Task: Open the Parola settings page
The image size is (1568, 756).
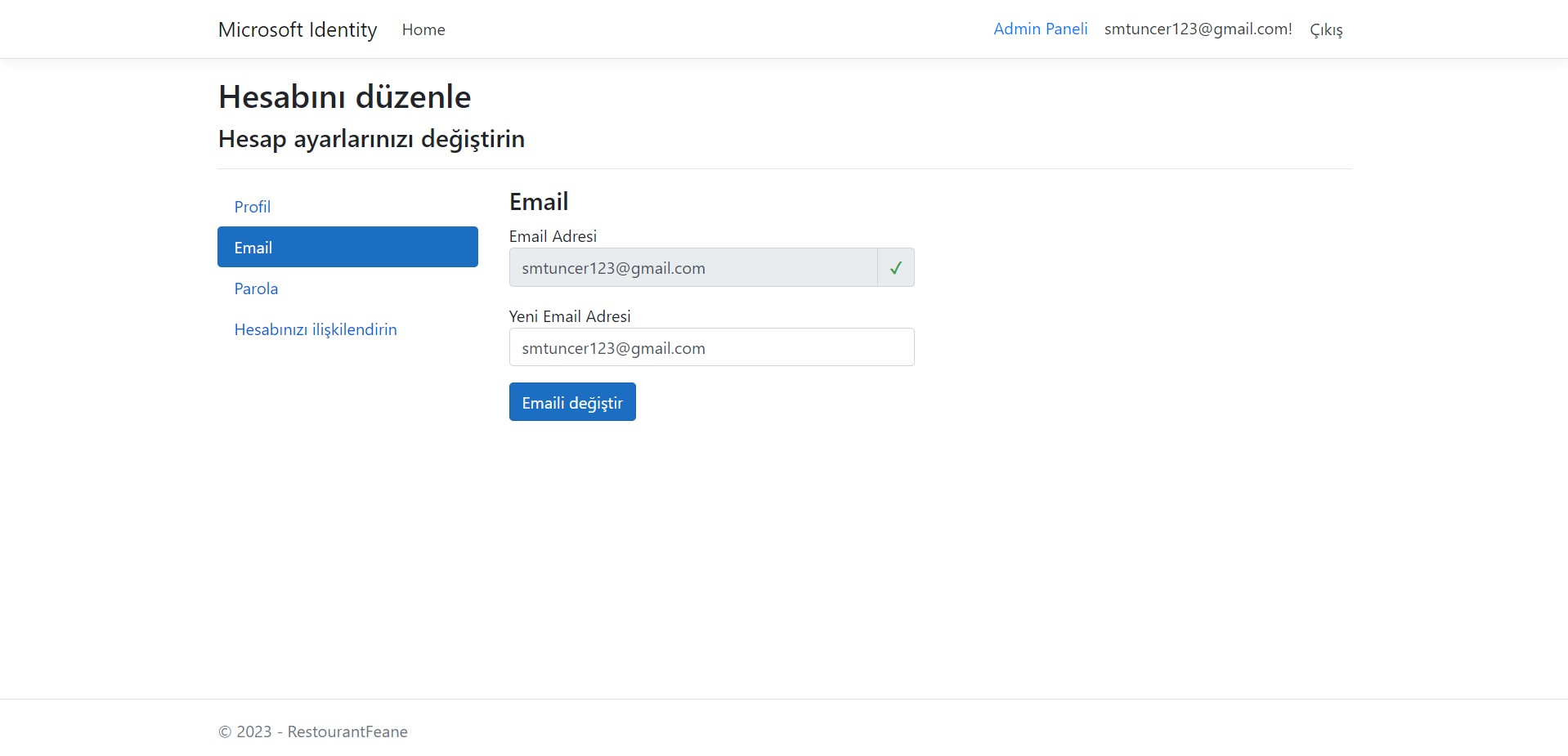Action: click(x=256, y=289)
